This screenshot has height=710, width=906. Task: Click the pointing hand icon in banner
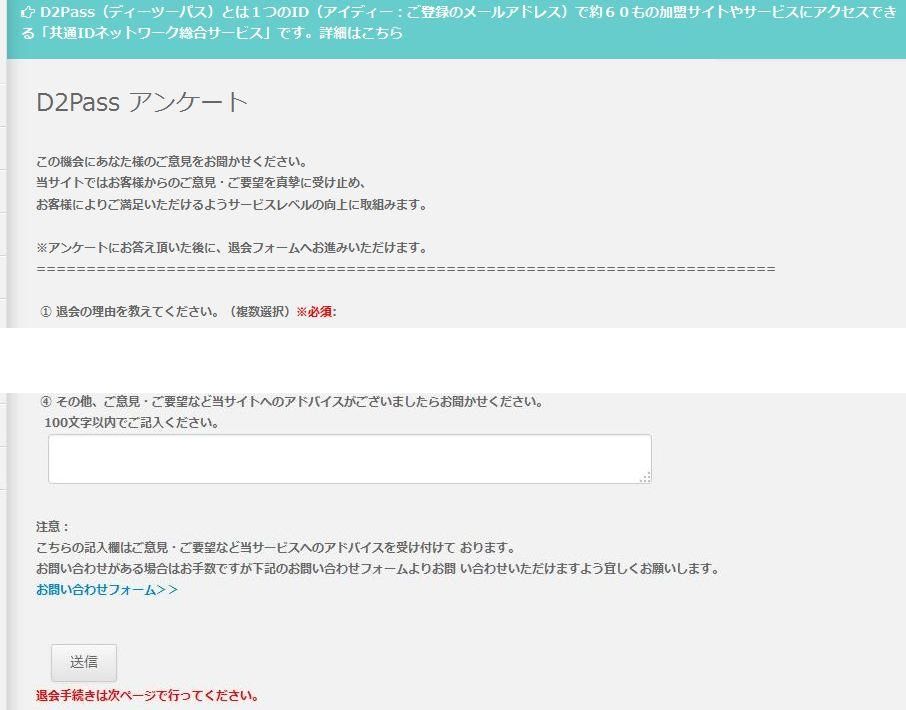click(27, 13)
